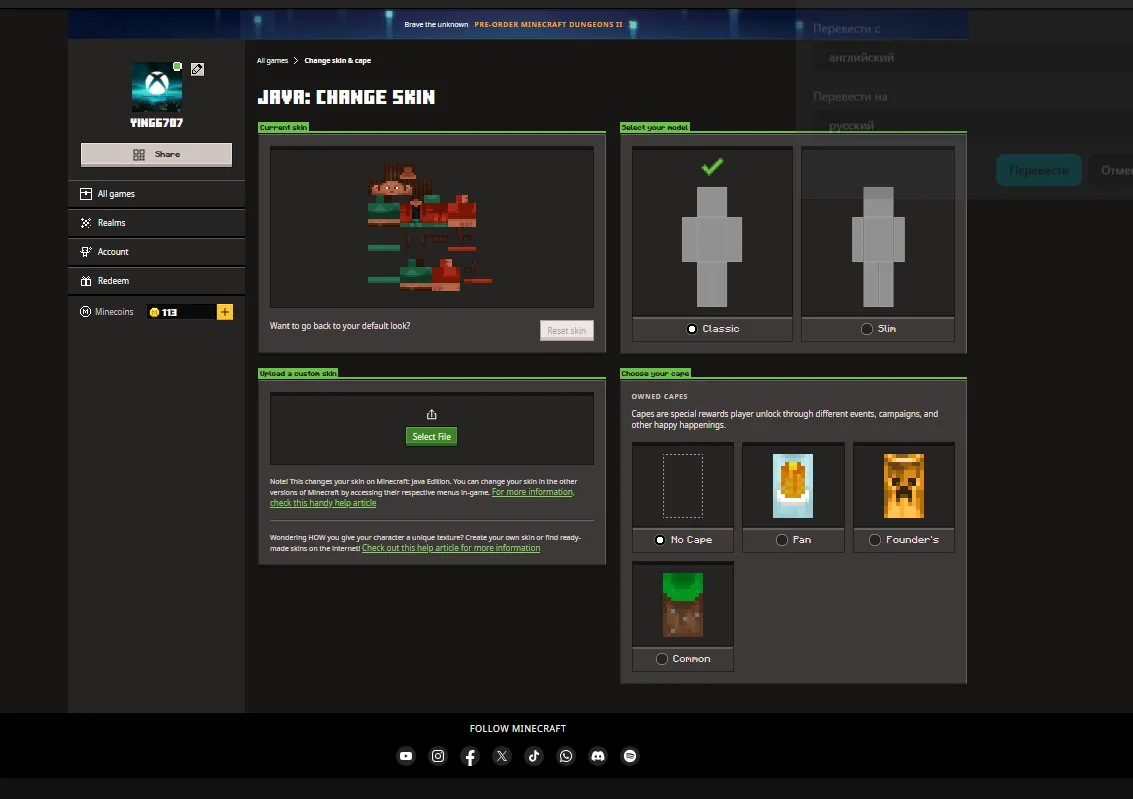1133x799 pixels.
Task: Click the green Select File button
Action: [431, 436]
